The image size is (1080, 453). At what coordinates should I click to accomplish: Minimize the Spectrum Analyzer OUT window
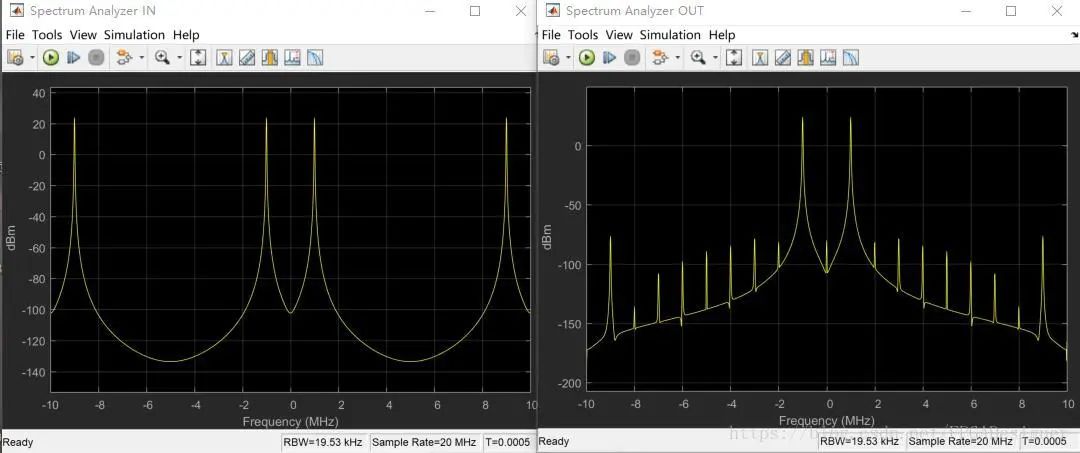click(x=966, y=11)
